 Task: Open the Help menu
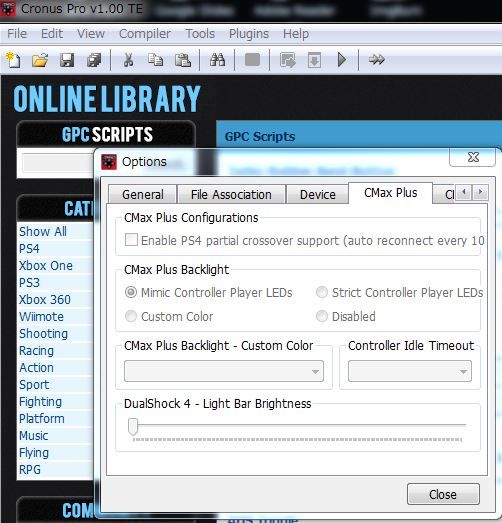(296, 34)
